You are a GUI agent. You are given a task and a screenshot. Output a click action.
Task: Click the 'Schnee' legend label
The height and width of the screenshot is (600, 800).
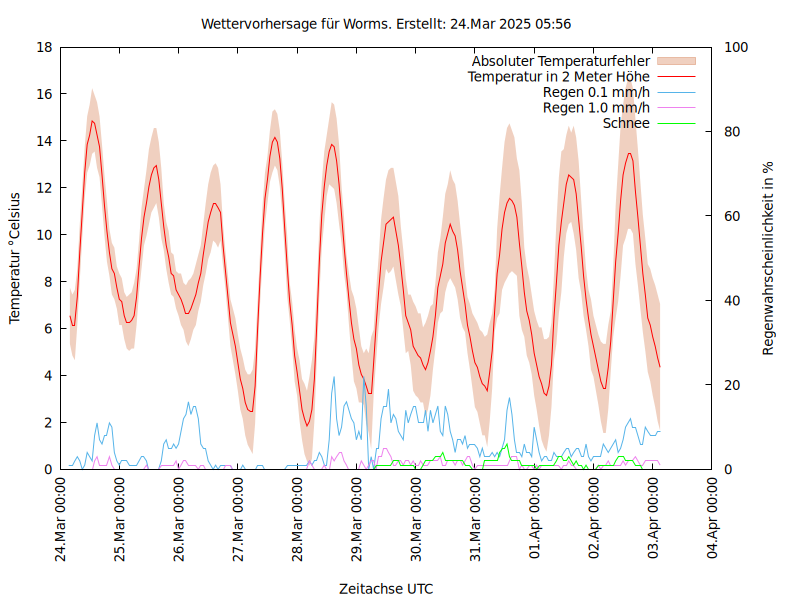point(626,123)
